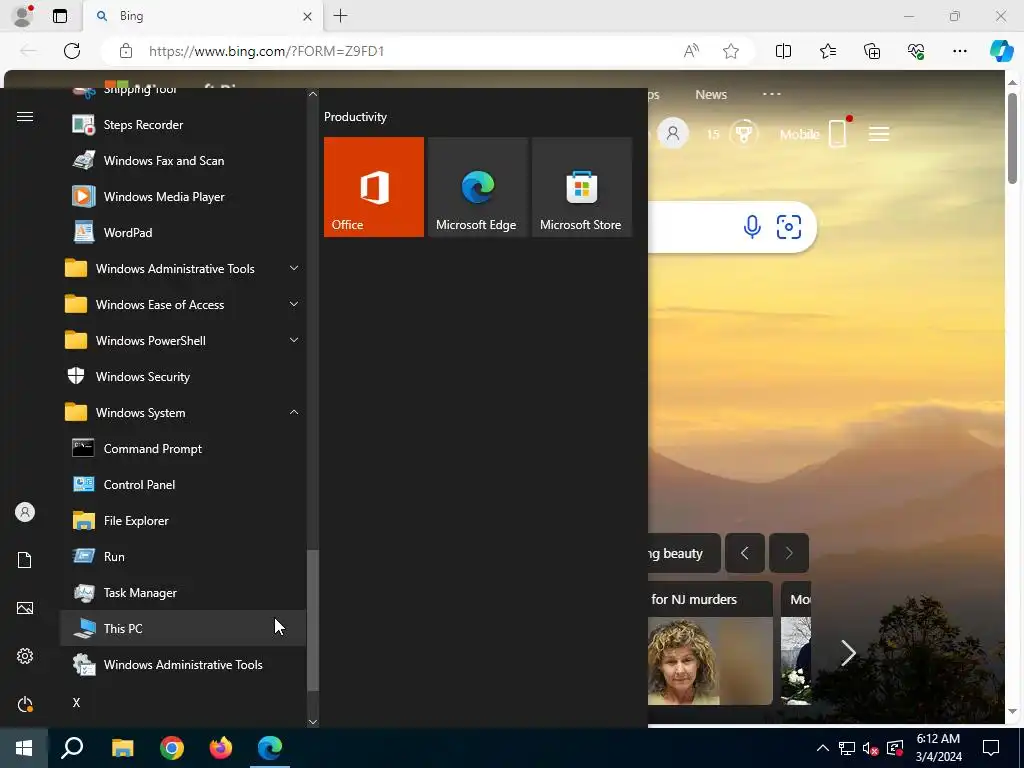
Task: Open Bing Rewards trophy
Action: [743, 134]
